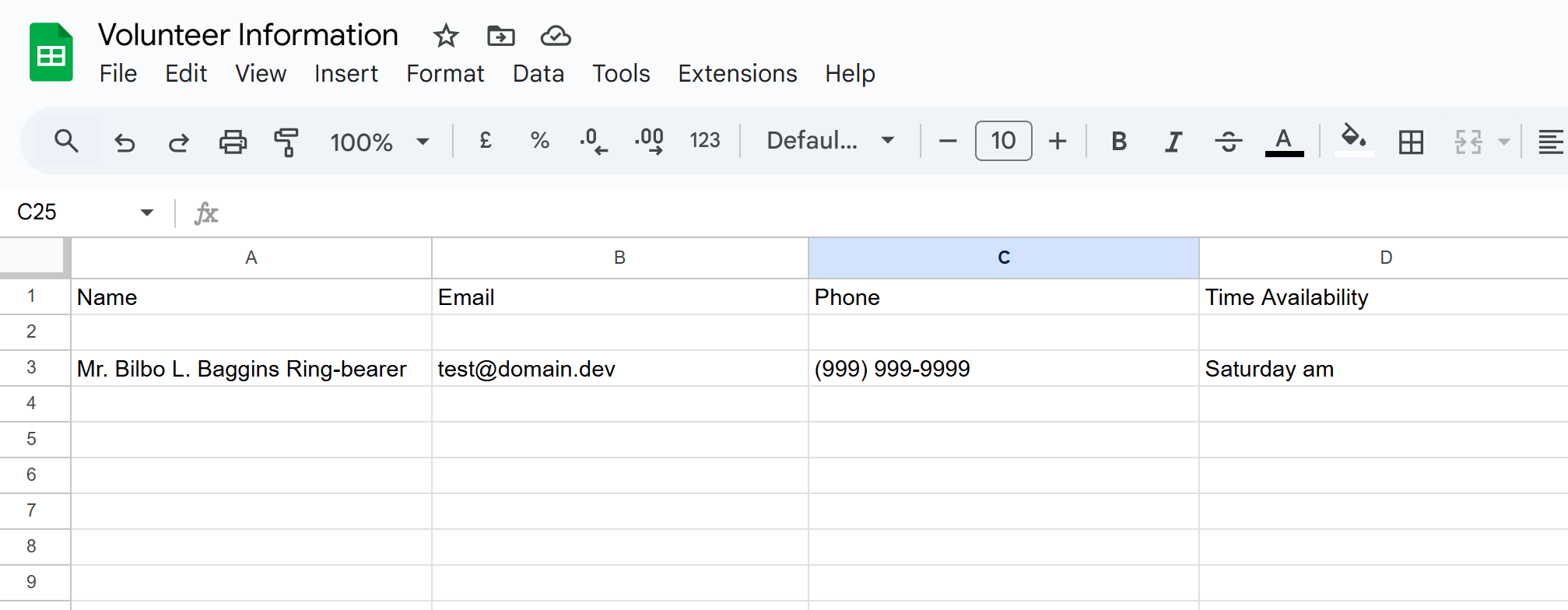Click the undo arrow icon

[x=125, y=142]
